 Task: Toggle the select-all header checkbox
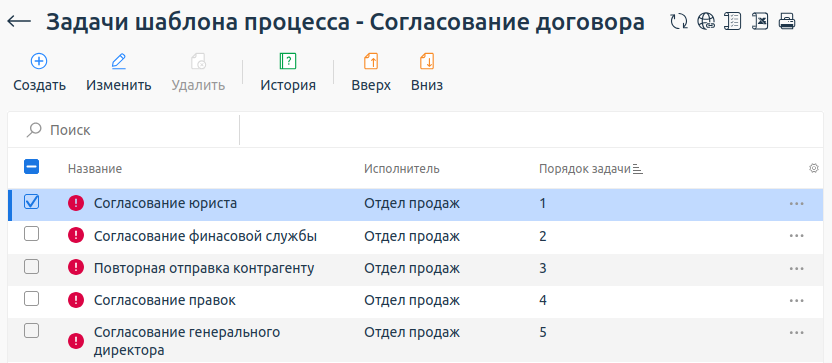pyautogui.click(x=32, y=167)
